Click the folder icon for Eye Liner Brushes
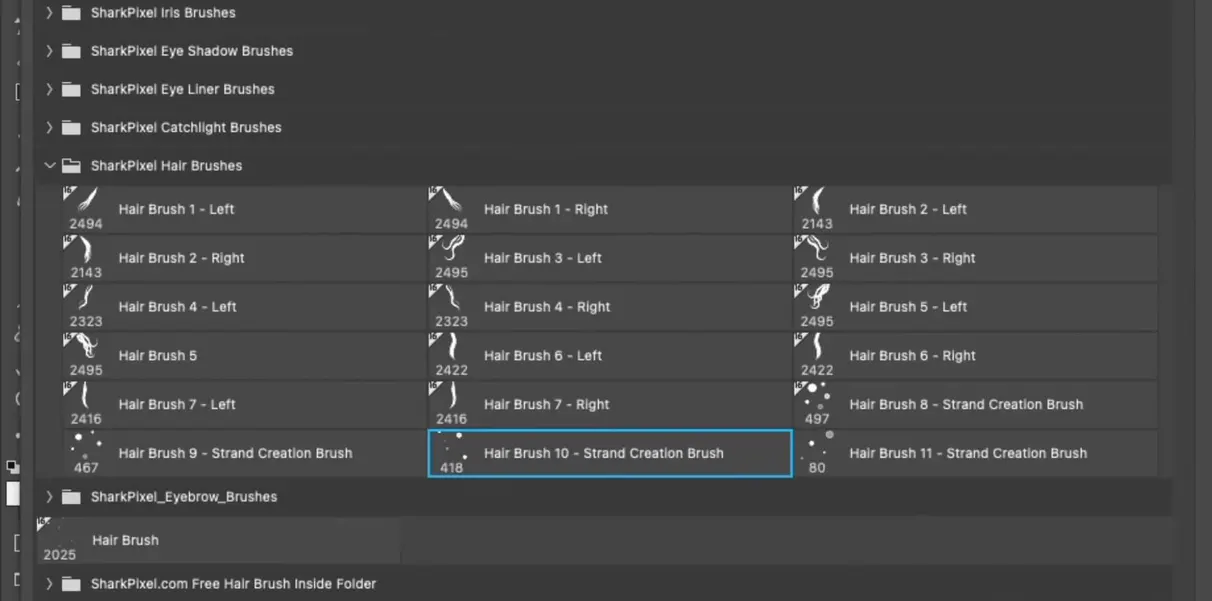Screen dimensions: 1212x601 click(x=70, y=89)
